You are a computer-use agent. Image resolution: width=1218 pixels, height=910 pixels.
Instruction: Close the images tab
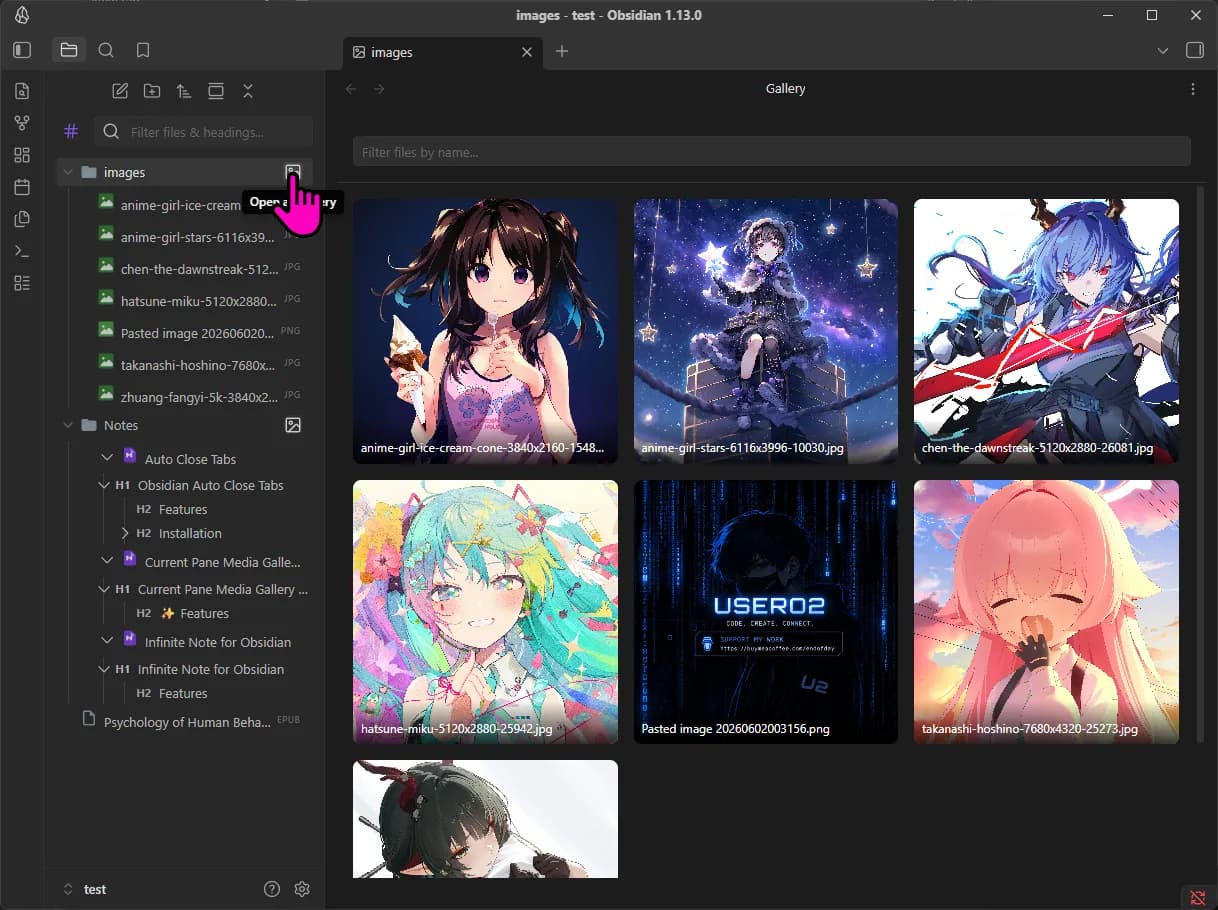[x=527, y=52]
